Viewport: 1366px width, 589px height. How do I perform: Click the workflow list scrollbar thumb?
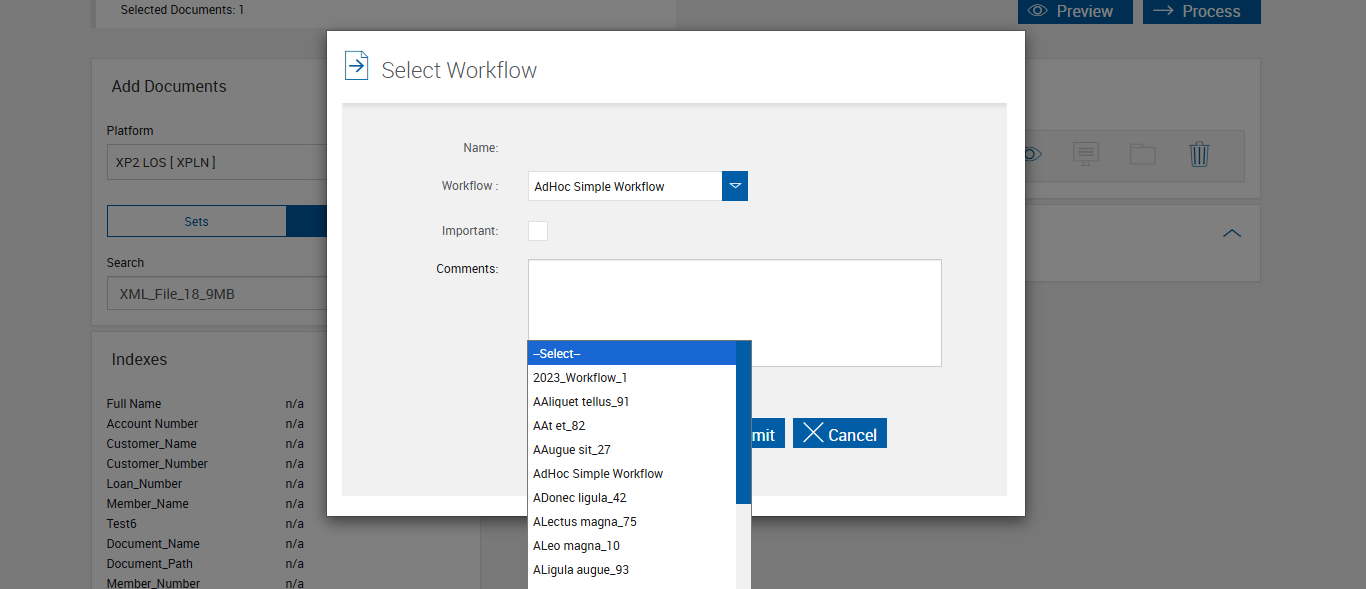743,422
